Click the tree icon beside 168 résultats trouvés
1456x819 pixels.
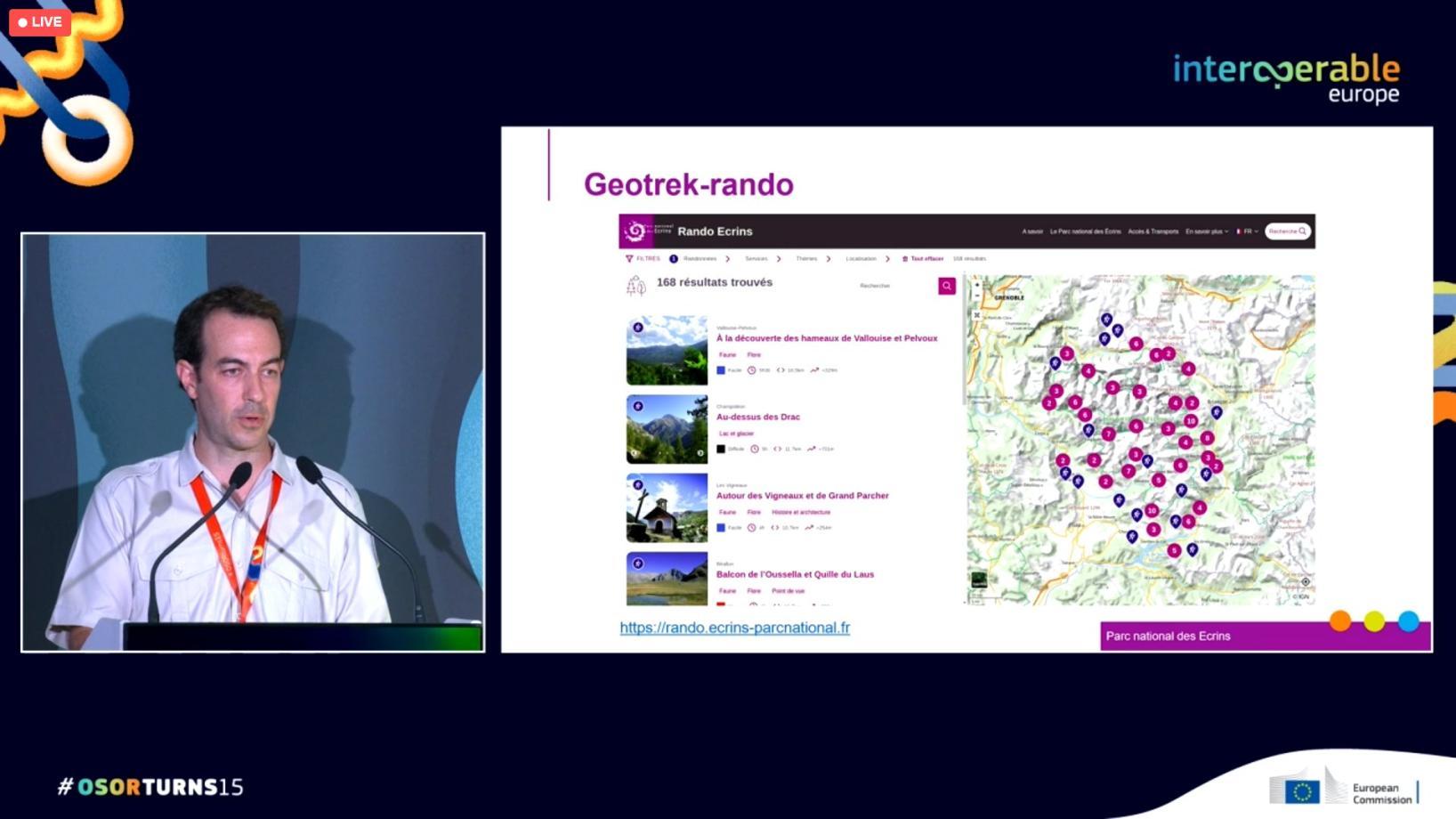[x=635, y=286]
